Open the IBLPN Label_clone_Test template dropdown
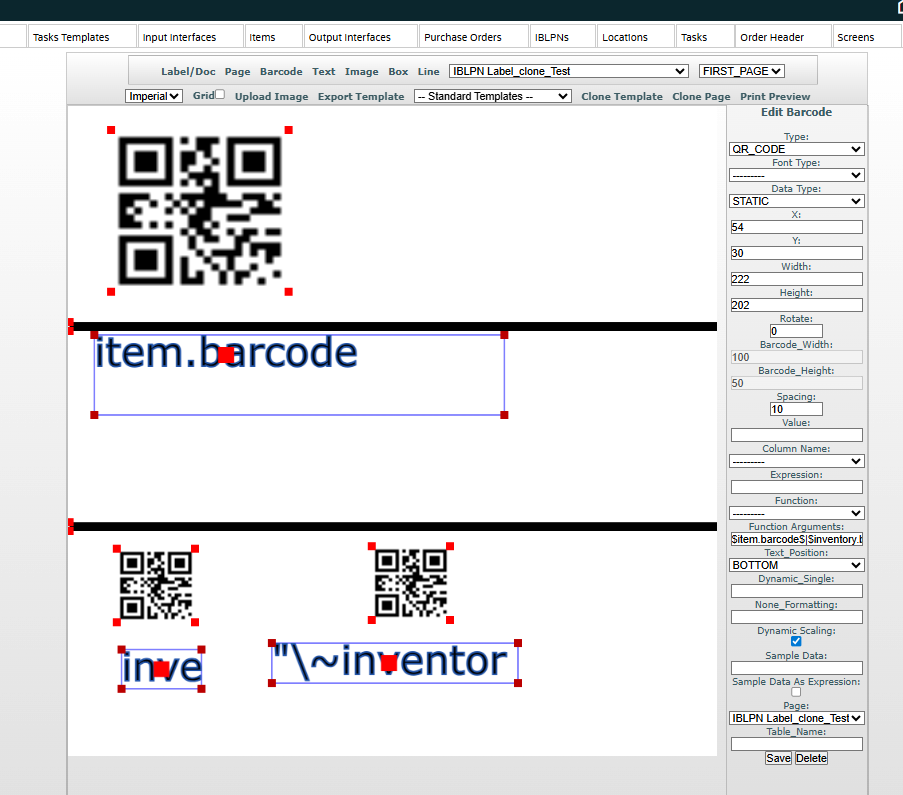The image size is (903, 795). point(568,71)
